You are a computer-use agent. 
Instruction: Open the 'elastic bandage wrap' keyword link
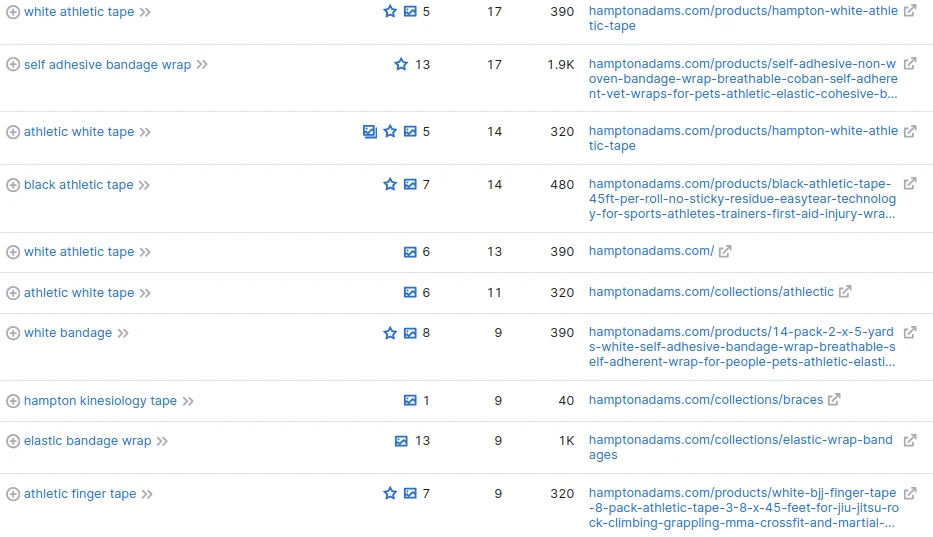(87, 441)
